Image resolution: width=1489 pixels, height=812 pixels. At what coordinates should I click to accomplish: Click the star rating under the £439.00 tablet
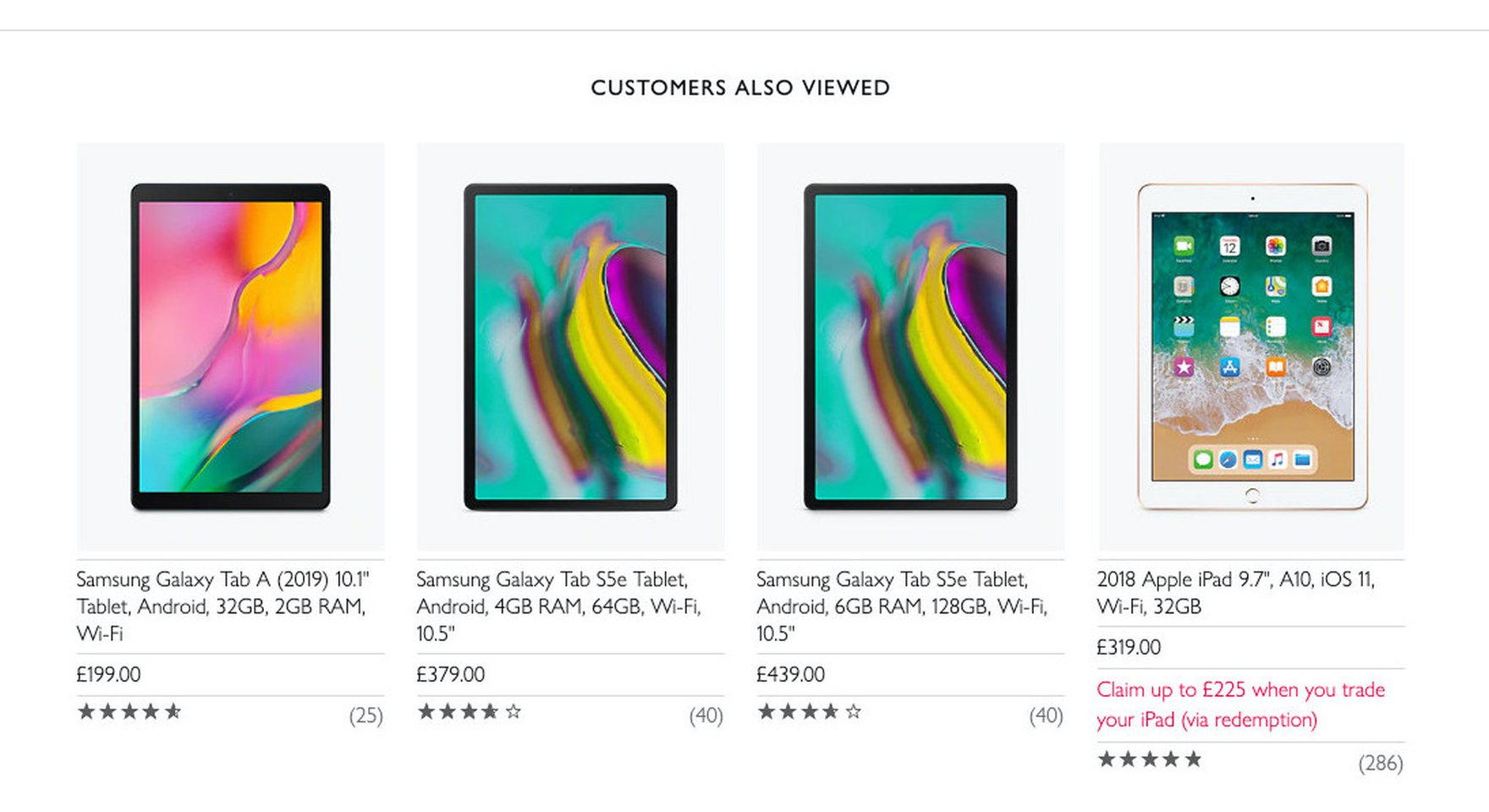810,711
